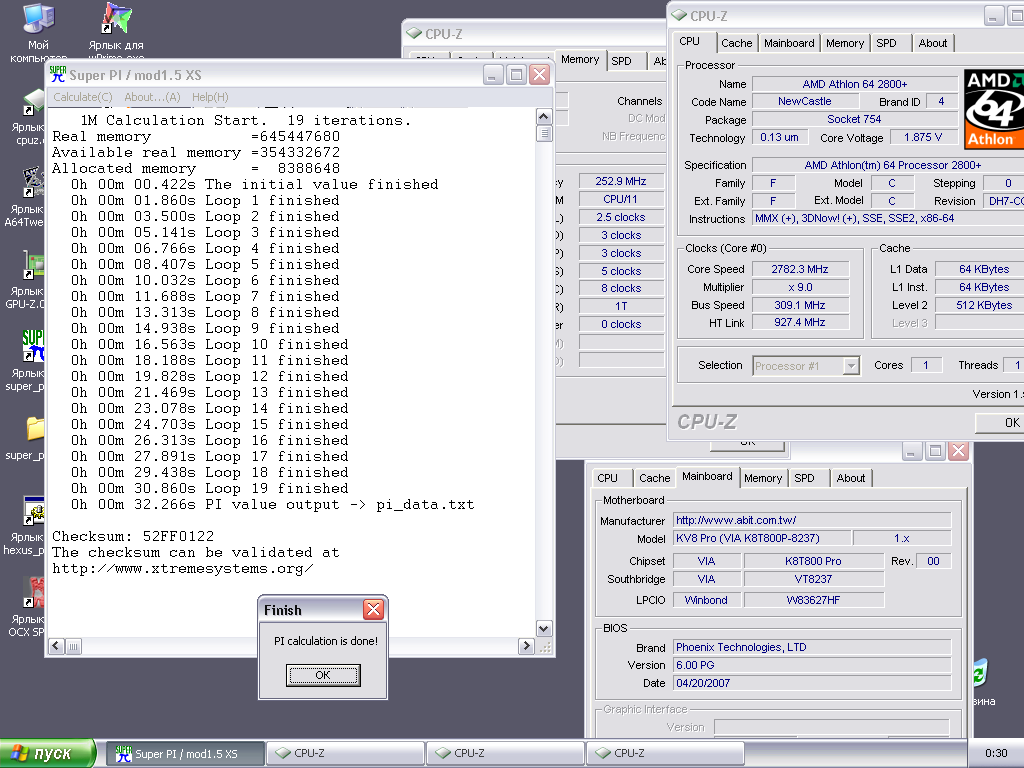
Task: Click the Super PI scroll down arrow
Action: click(x=544, y=629)
